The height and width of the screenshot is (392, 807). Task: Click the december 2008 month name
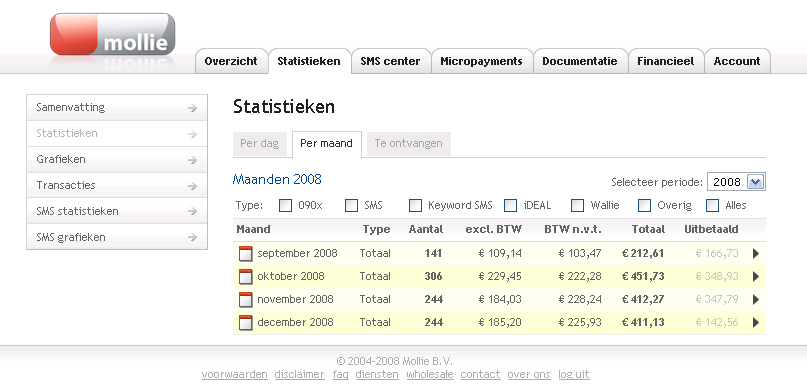coord(295,323)
